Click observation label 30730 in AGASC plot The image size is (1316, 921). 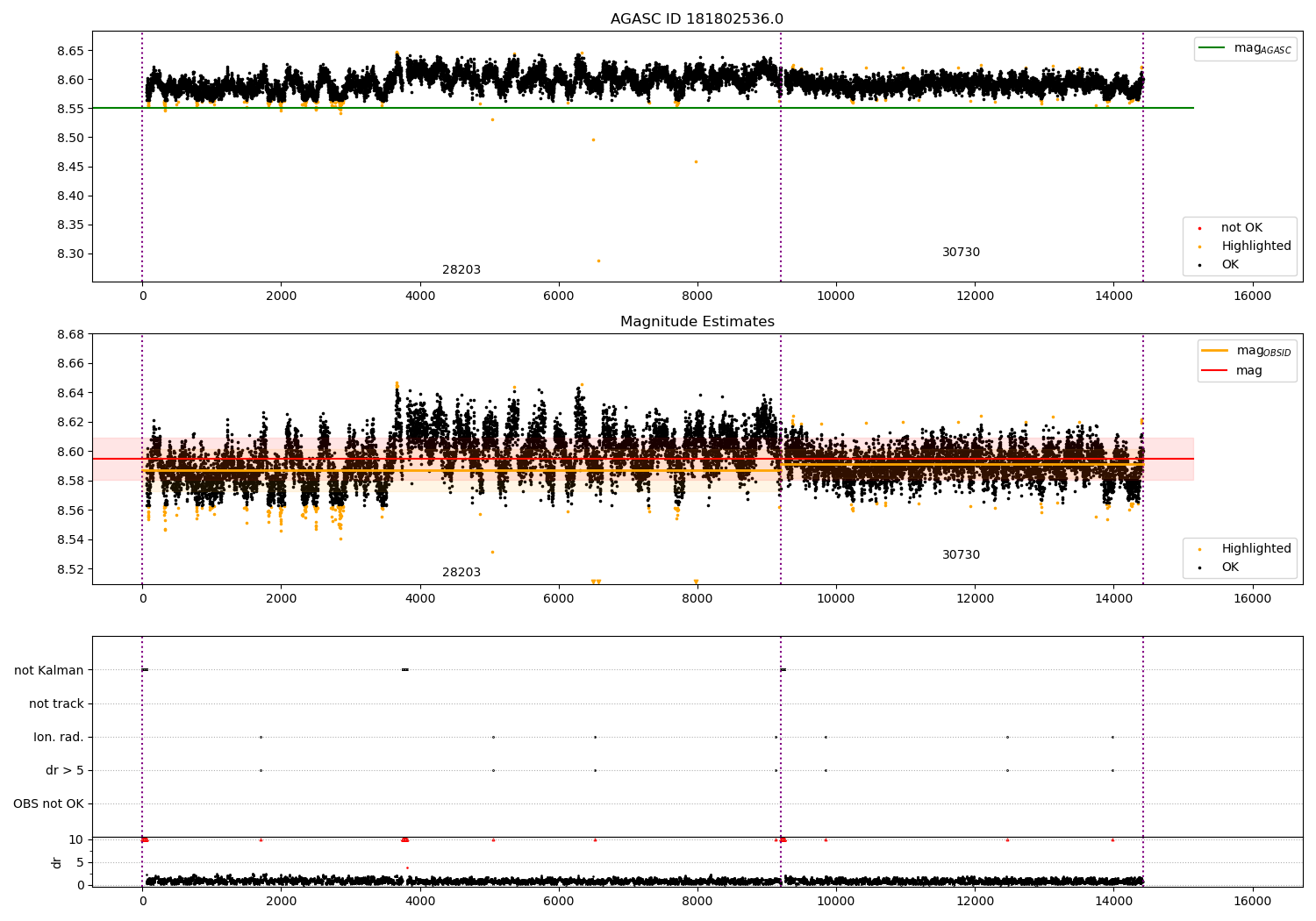pos(961,253)
